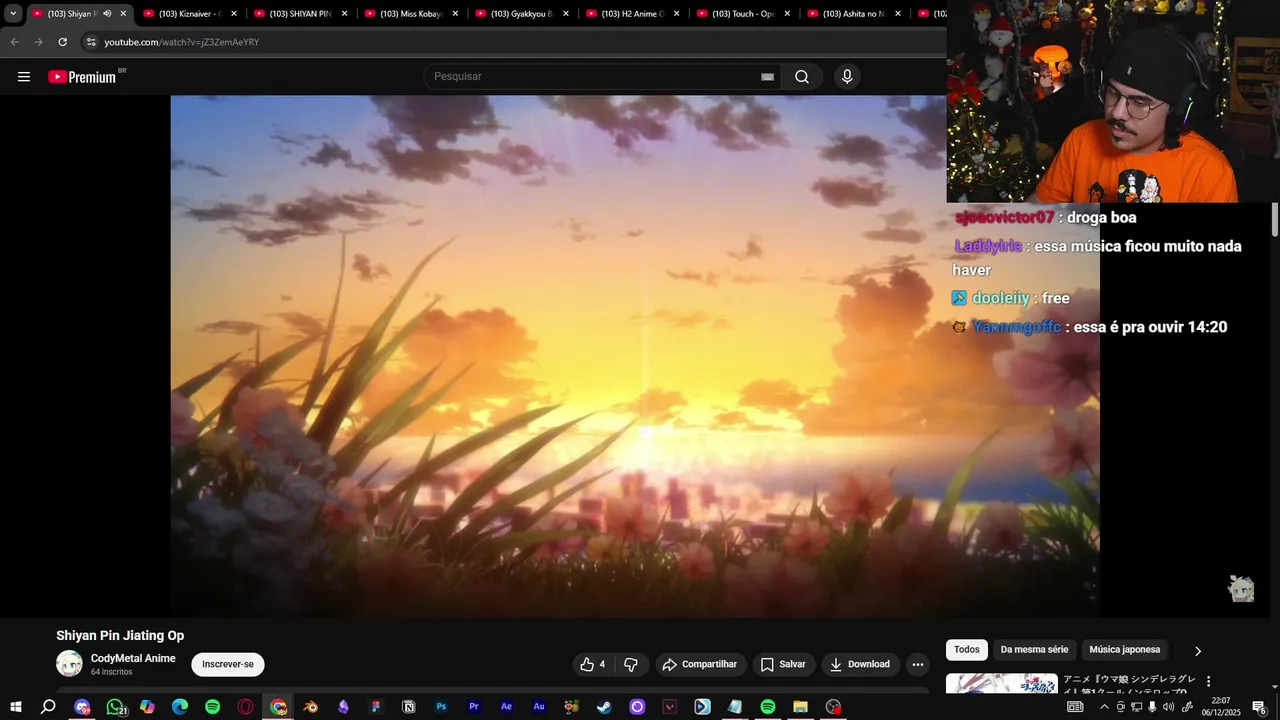The width and height of the screenshot is (1280, 720).
Task: Close the Kiznaiver browser tab
Action: pyautogui.click(x=234, y=14)
